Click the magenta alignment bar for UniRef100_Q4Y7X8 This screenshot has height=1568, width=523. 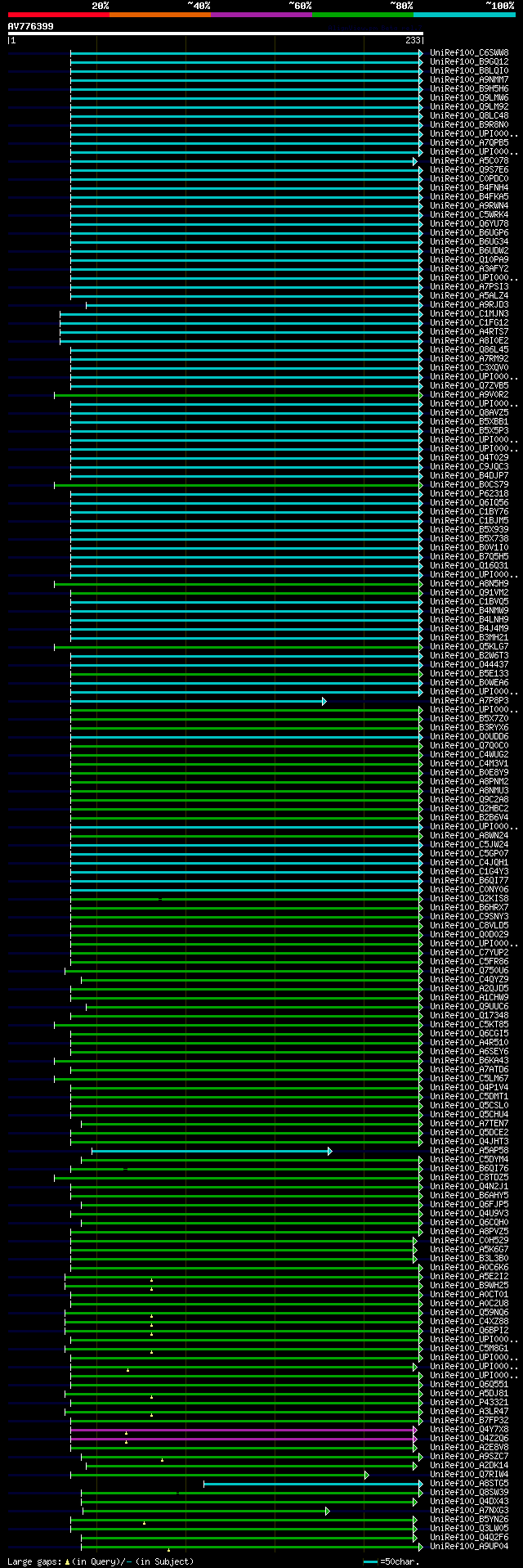[243, 1430]
